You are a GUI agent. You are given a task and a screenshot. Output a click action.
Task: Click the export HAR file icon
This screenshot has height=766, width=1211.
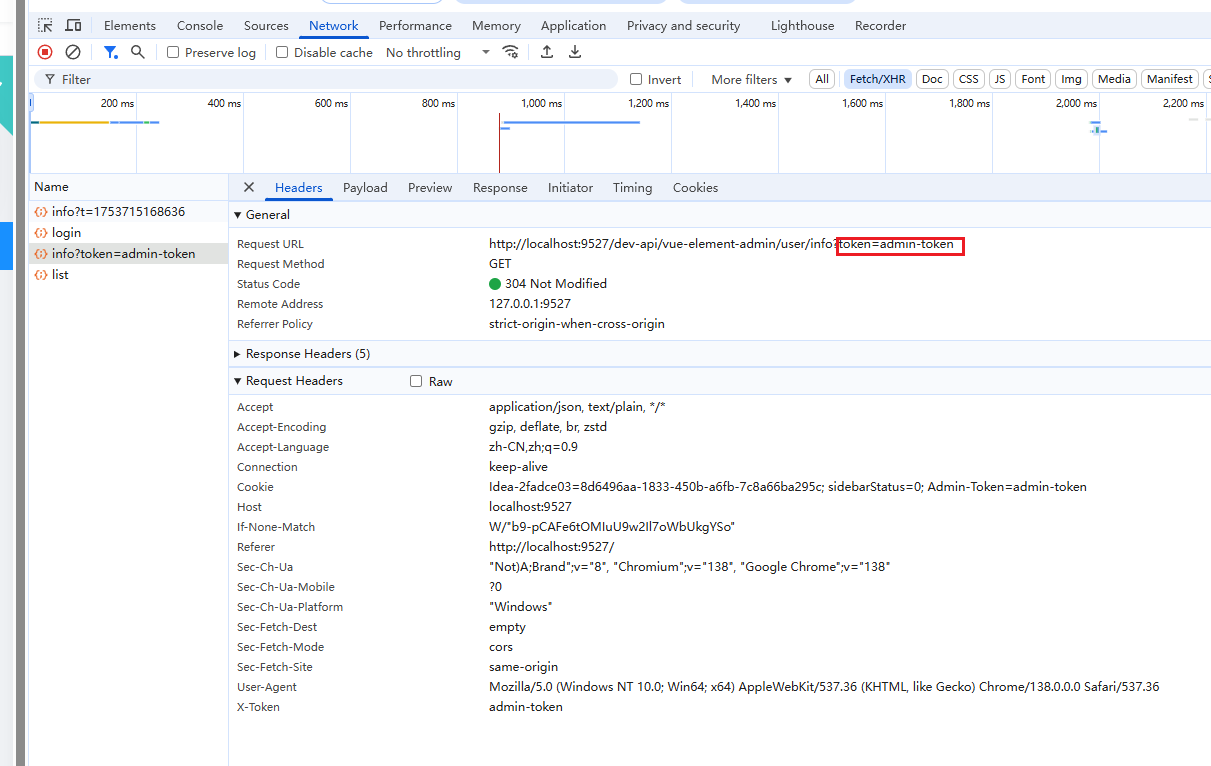pyautogui.click(x=574, y=51)
